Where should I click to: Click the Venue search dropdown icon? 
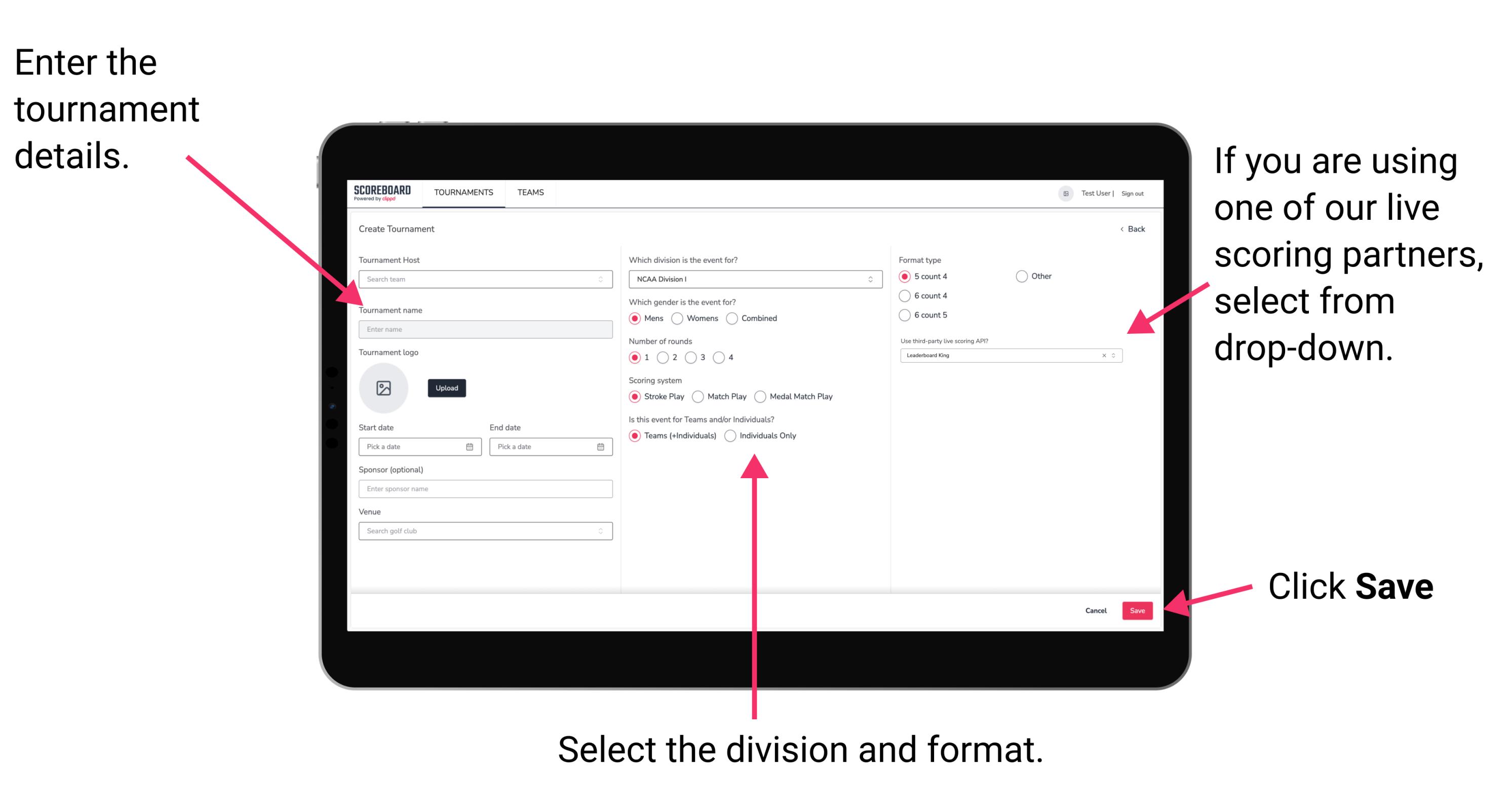(x=601, y=531)
